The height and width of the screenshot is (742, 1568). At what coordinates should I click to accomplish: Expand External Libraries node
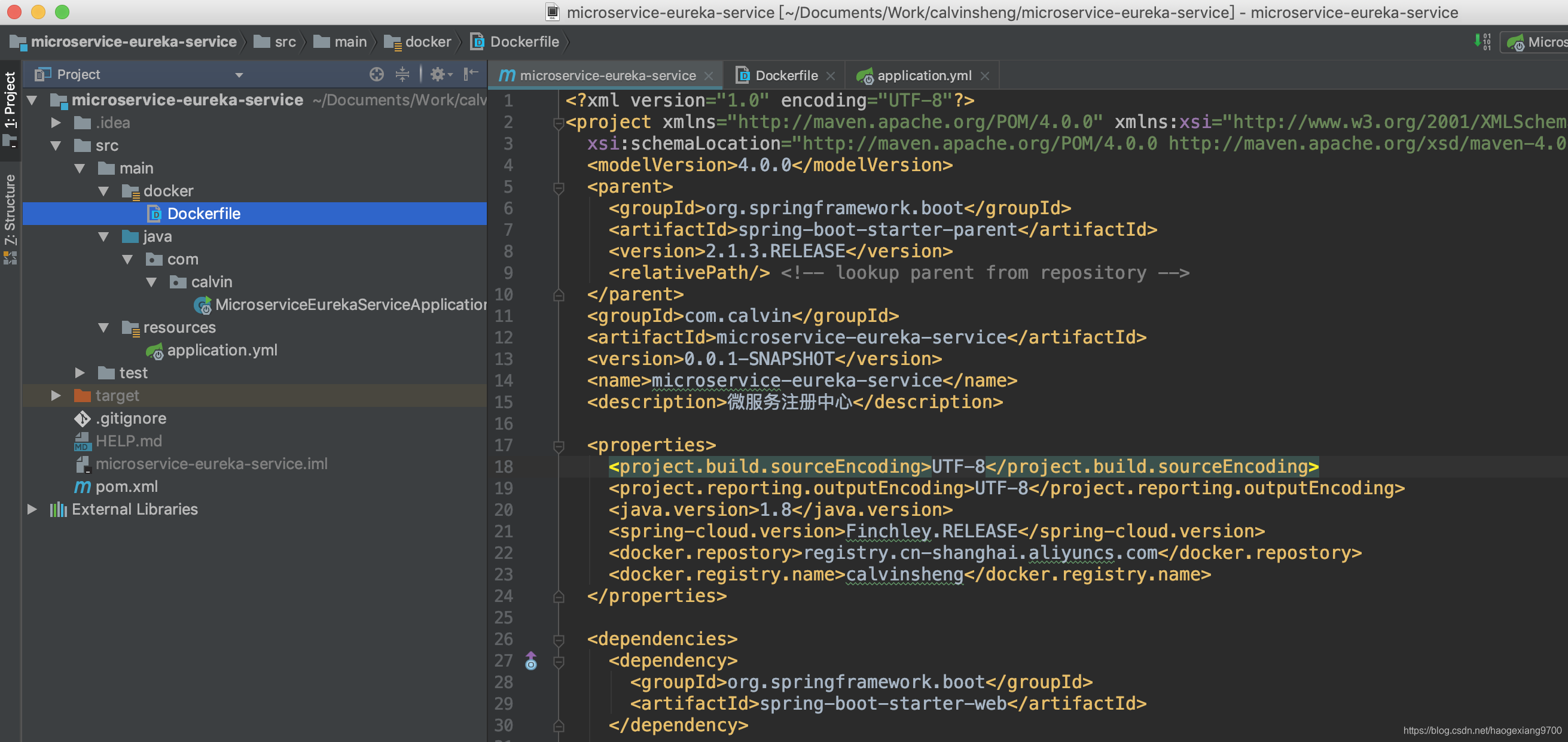[x=32, y=509]
